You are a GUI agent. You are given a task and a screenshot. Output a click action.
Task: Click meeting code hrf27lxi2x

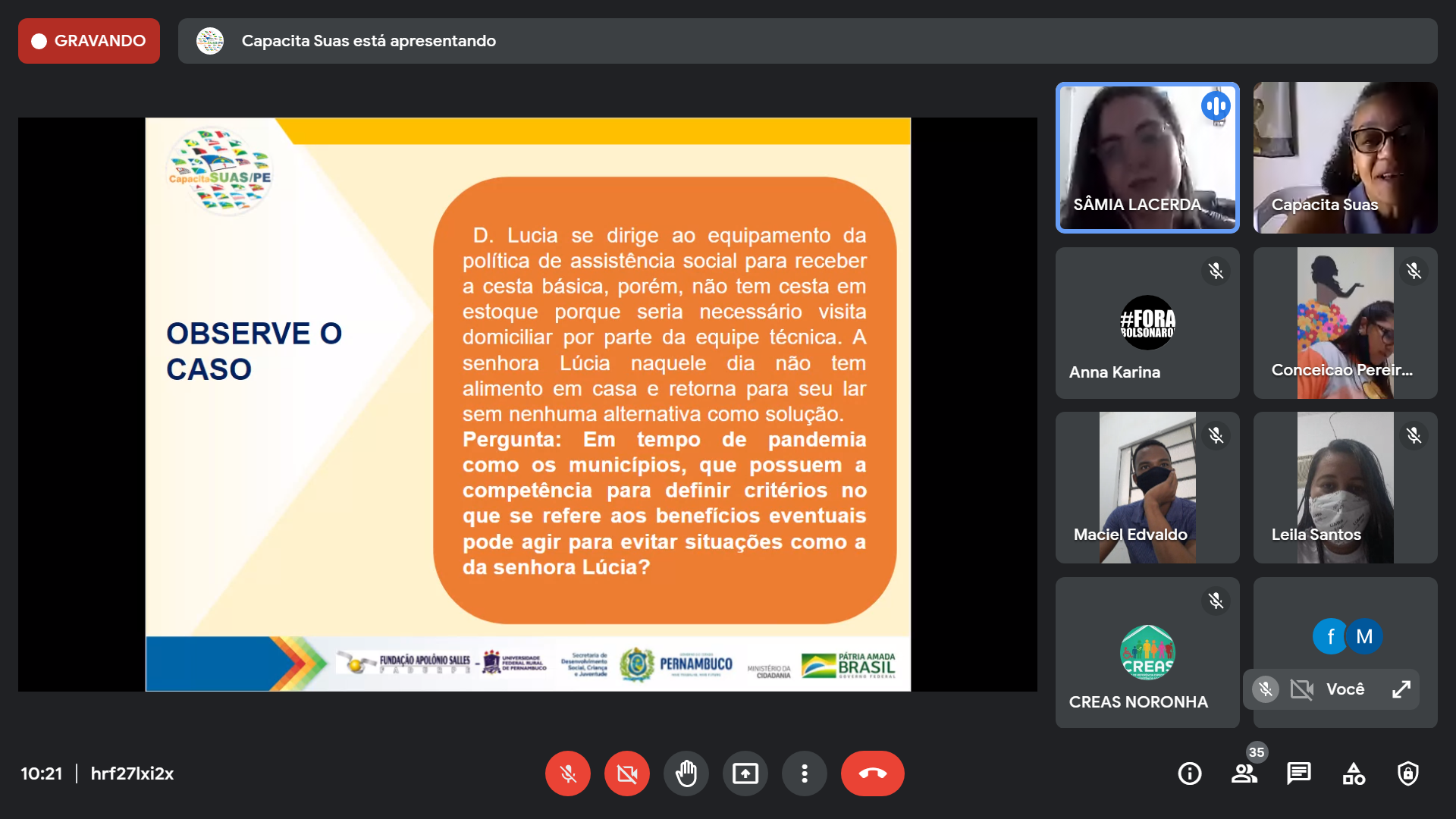pos(132,773)
